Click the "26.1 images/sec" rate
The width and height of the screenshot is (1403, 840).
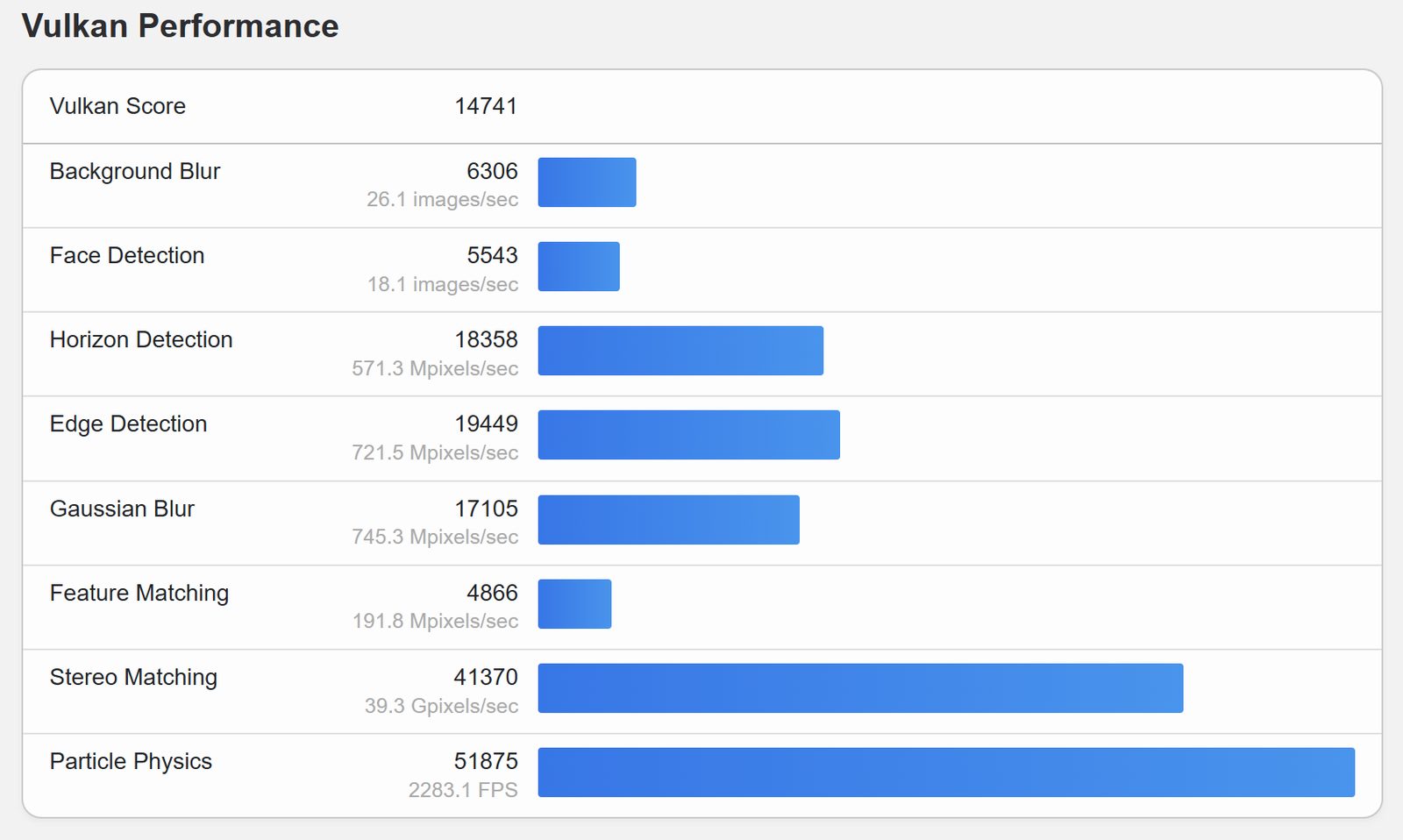[442, 200]
